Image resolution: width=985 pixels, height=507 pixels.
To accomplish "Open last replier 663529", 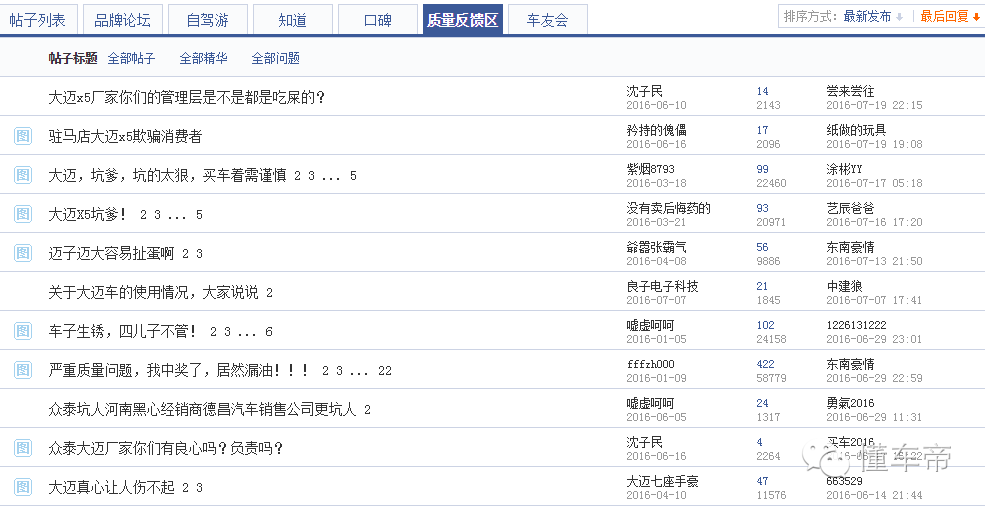I will (x=844, y=481).
